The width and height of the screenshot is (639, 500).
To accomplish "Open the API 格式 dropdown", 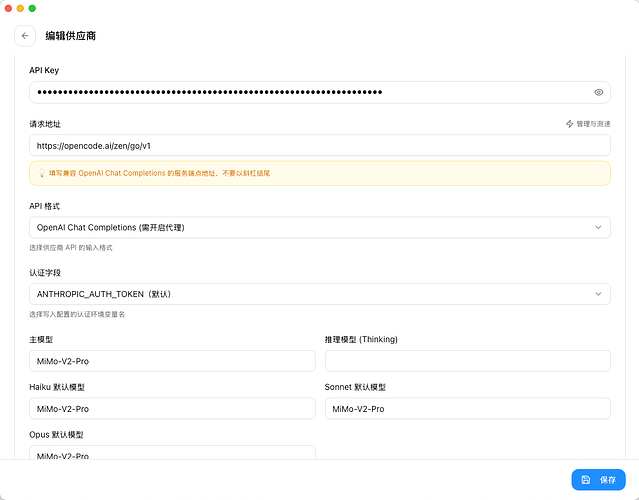I will point(320,227).
